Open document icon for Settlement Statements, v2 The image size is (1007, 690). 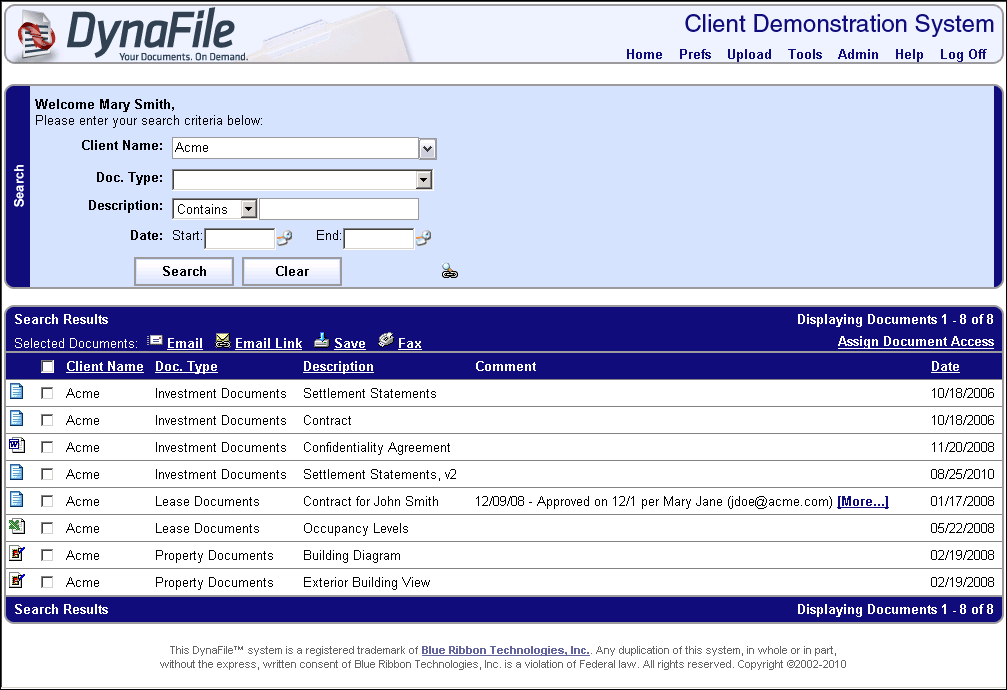click(17, 472)
